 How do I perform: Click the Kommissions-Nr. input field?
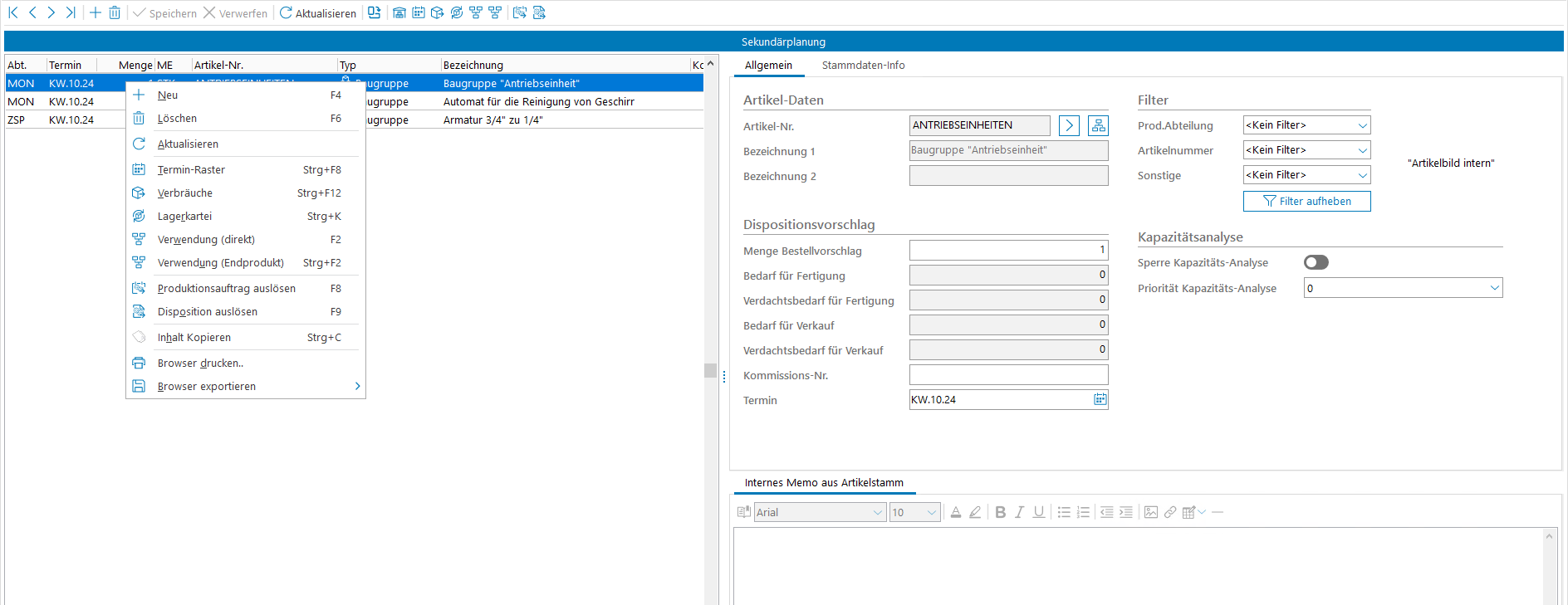[1008, 375]
